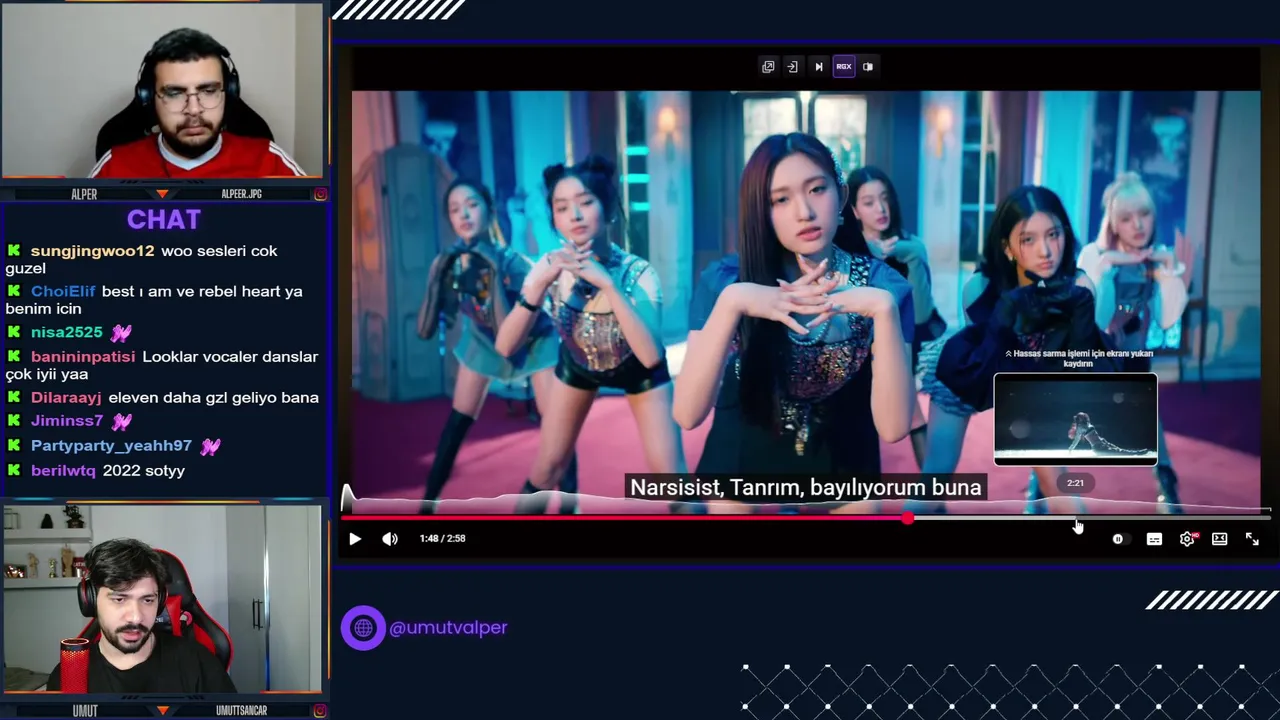Click the Kick badge beside Dilaraayj
This screenshot has height=720, width=1280.
14,397
